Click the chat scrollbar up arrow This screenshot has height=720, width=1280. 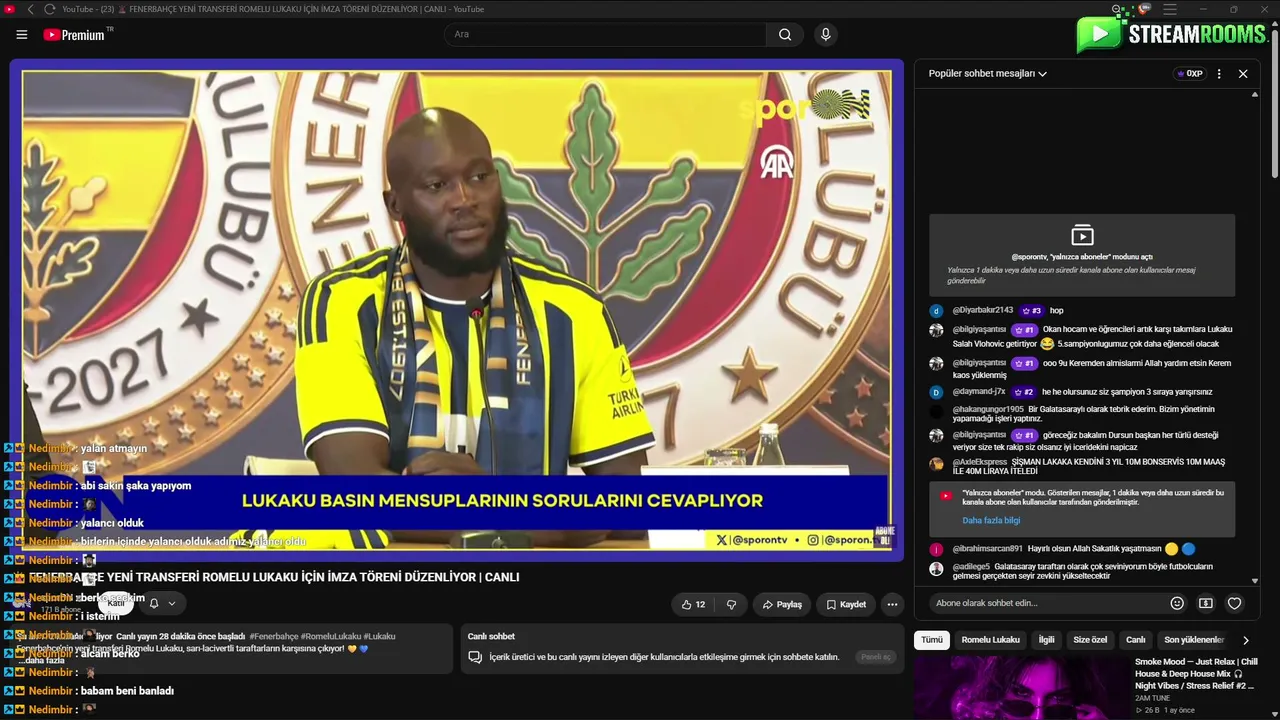click(x=1255, y=95)
